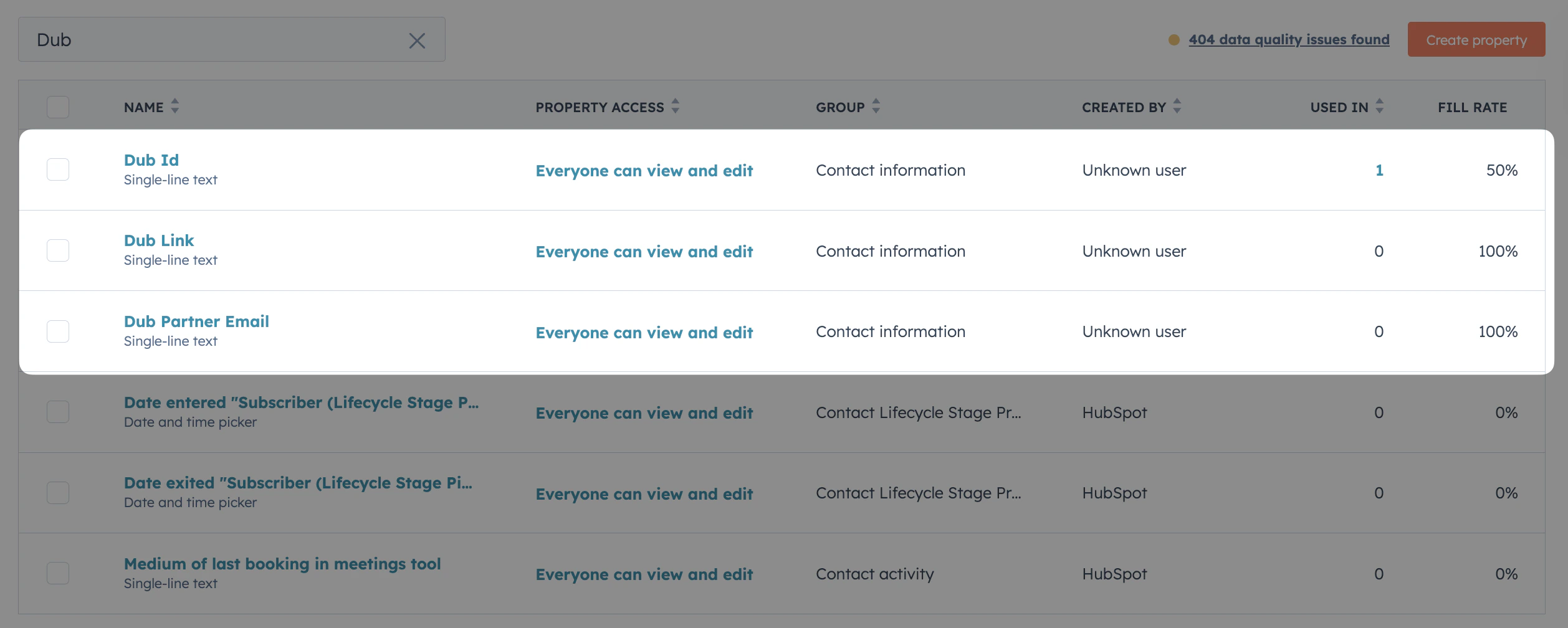Select all properties with the header checkbox

[57, 107]
